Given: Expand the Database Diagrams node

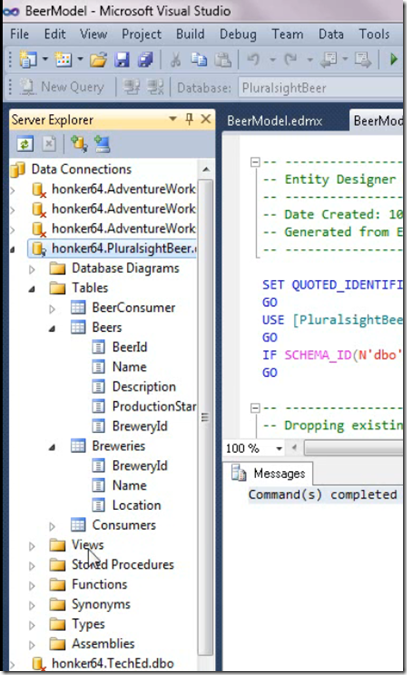Looking at the screenshot, I should click(x=32, y=269).
